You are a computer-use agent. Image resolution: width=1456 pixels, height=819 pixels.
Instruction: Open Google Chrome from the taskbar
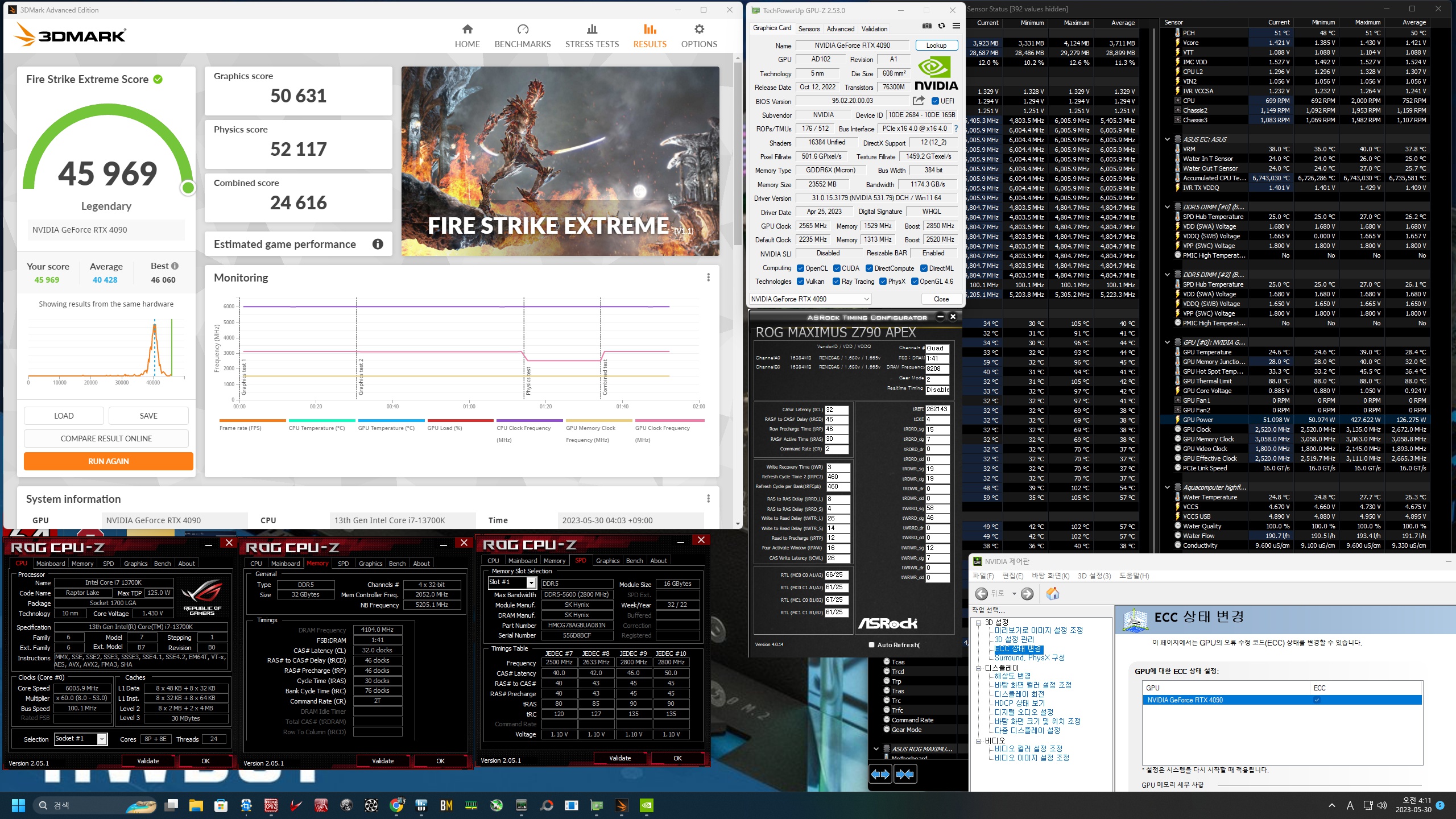point(396,805)
